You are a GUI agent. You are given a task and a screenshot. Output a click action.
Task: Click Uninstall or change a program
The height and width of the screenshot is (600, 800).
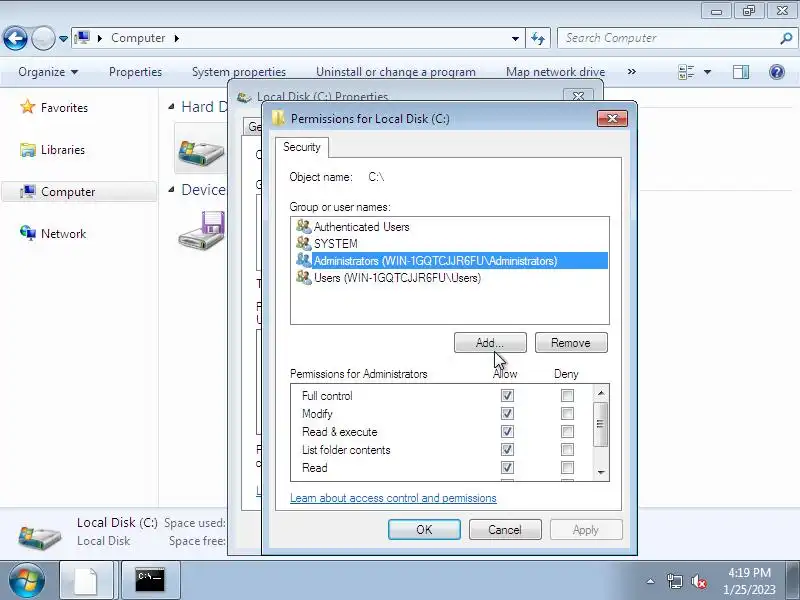point(396,72)
